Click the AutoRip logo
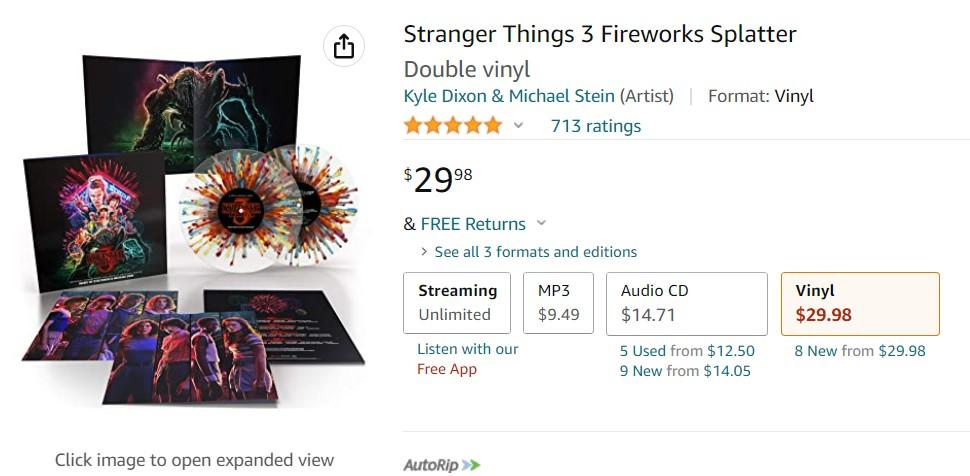 pos(442,465)
